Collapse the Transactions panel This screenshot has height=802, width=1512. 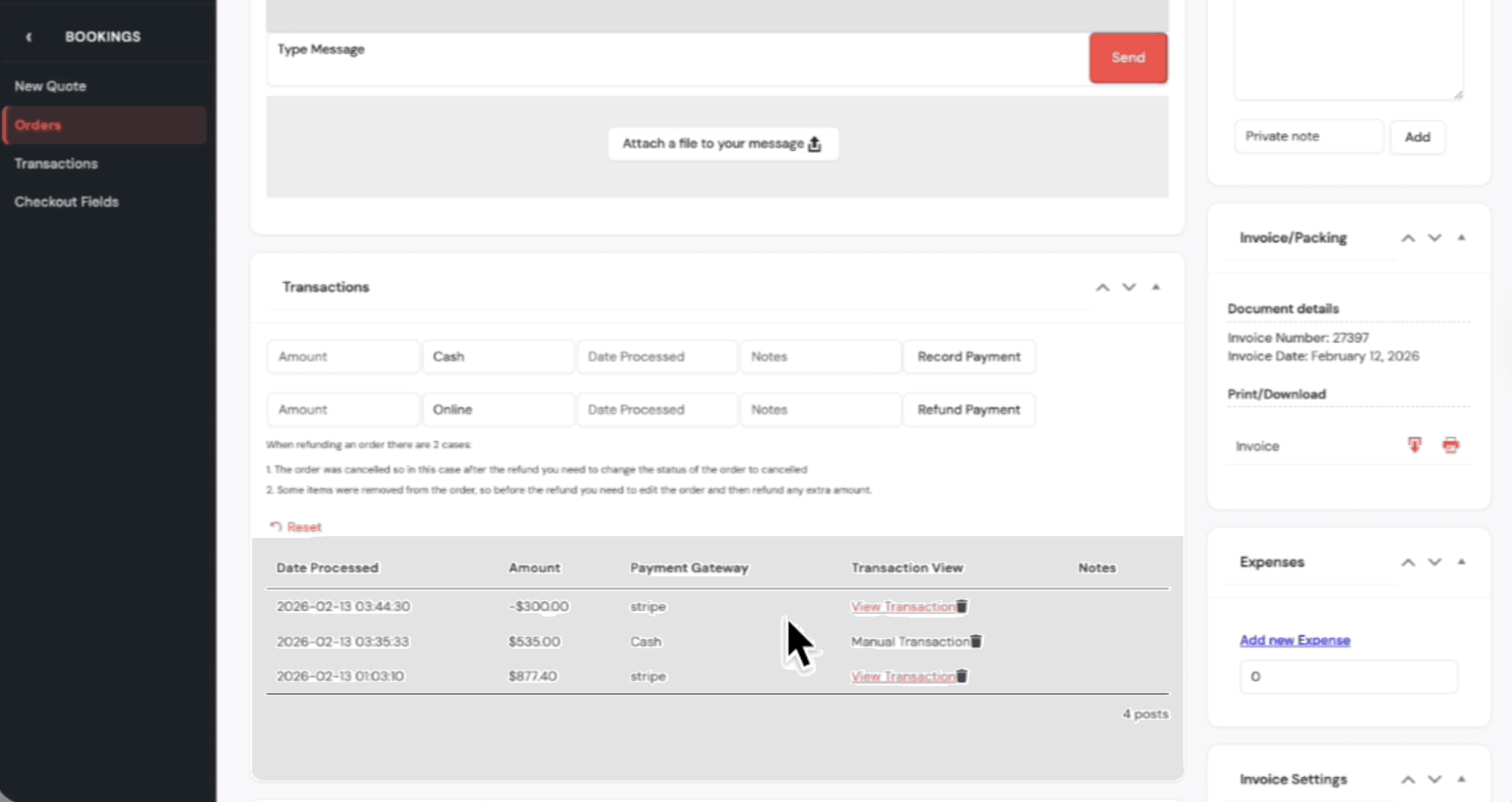(1156, 287)
